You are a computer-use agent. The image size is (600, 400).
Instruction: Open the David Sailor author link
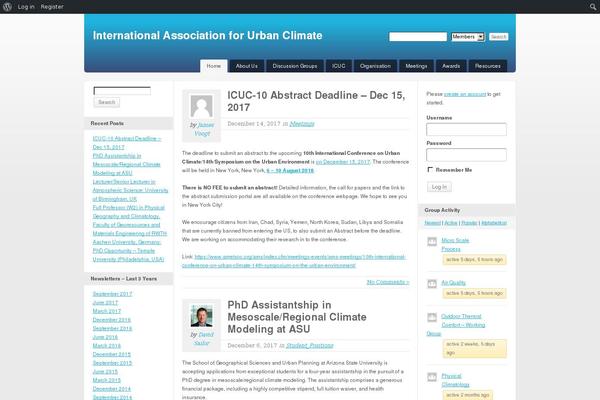[x=205, y=338]
